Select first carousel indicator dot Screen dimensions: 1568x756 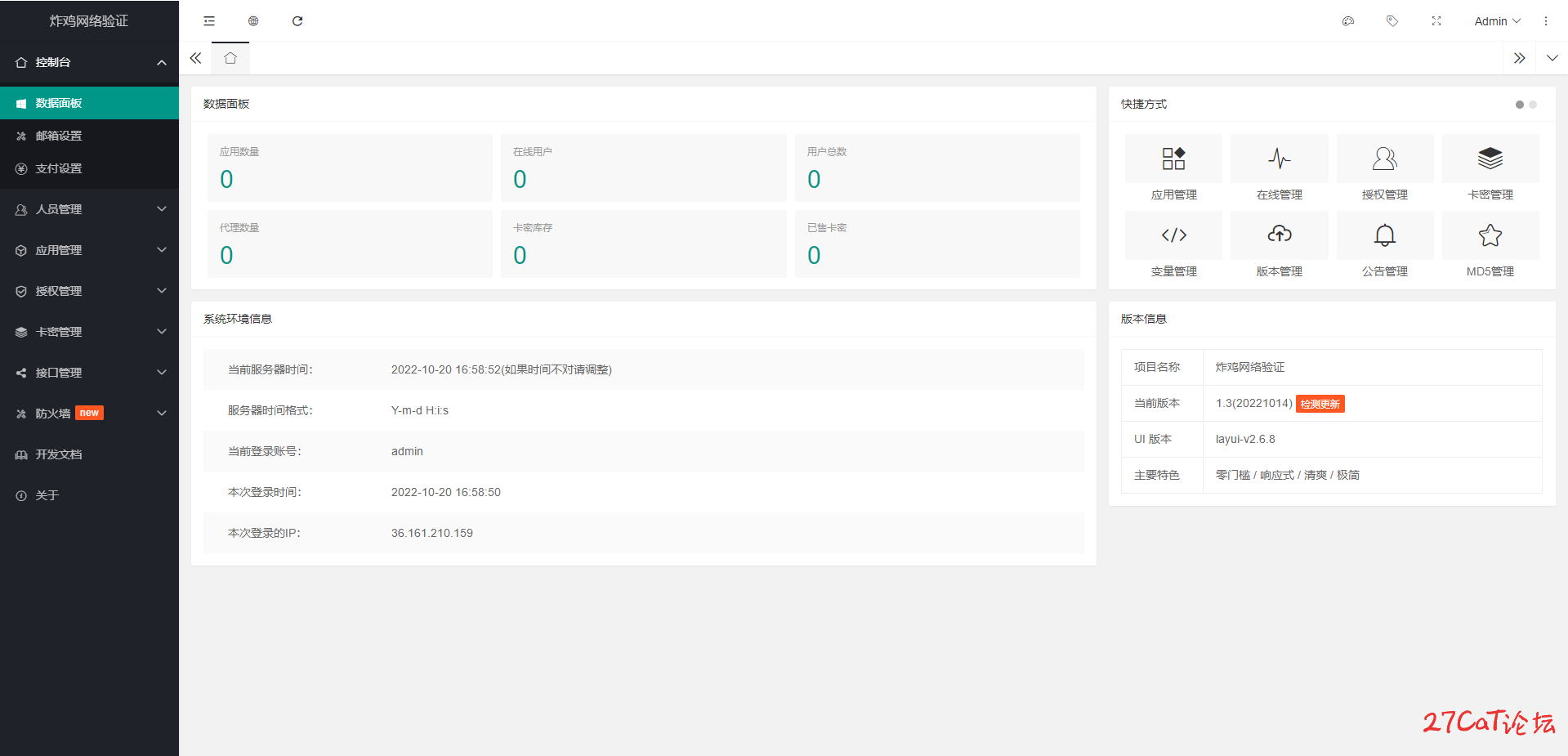(1520, 105)
